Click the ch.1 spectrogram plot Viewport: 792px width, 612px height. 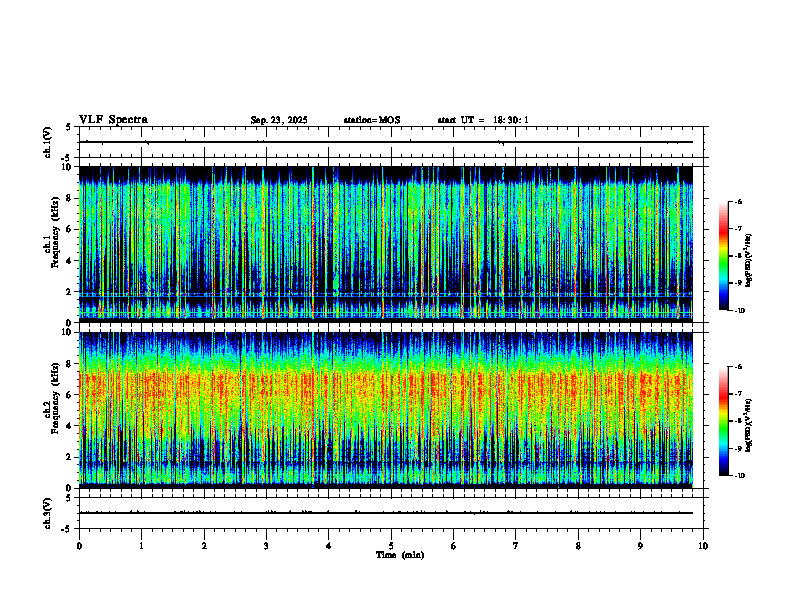(x=386, y=244)
